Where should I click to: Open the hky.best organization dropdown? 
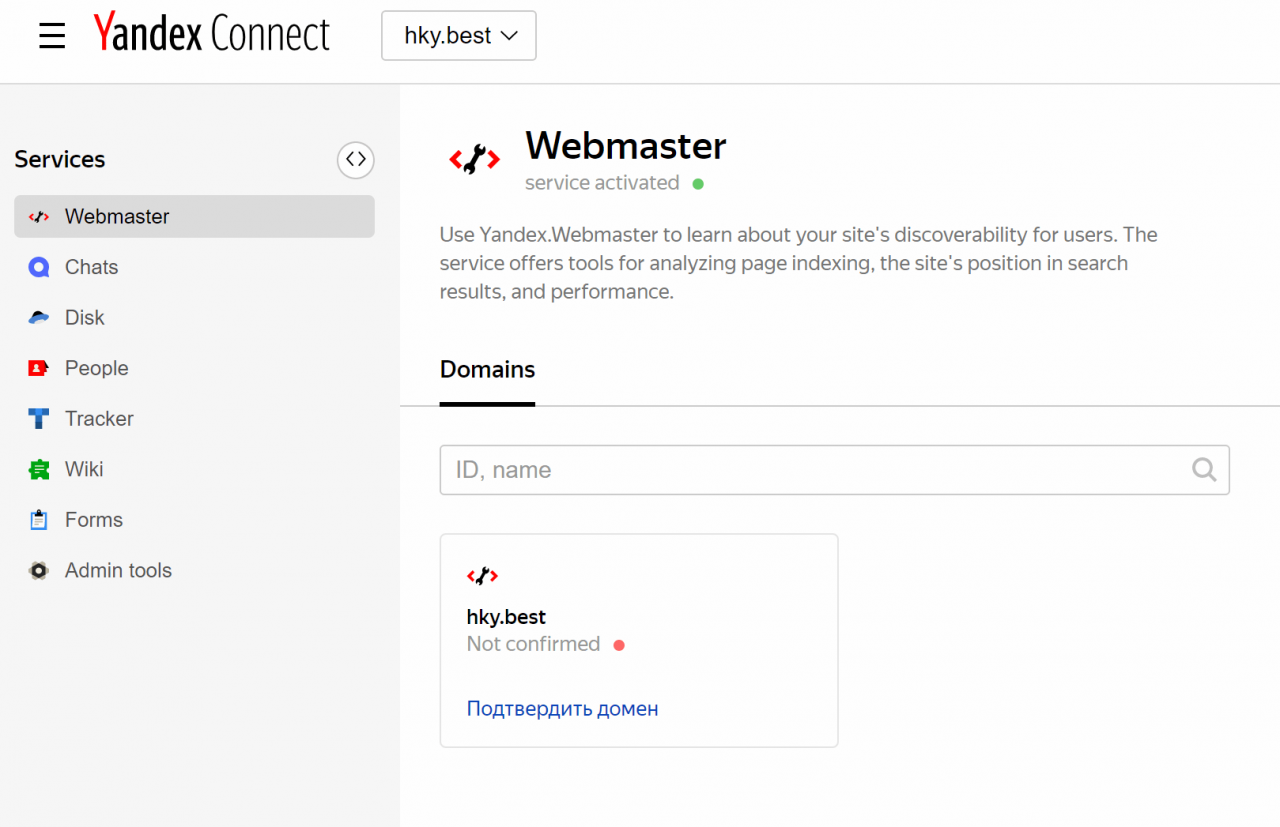(459, 36)
